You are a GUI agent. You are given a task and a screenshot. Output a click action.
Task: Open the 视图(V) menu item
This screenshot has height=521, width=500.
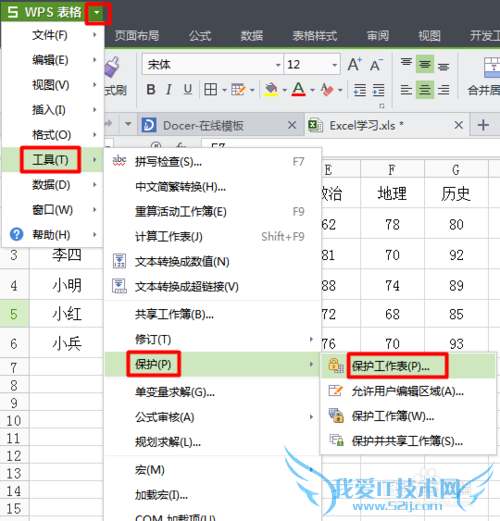point(53,85)
